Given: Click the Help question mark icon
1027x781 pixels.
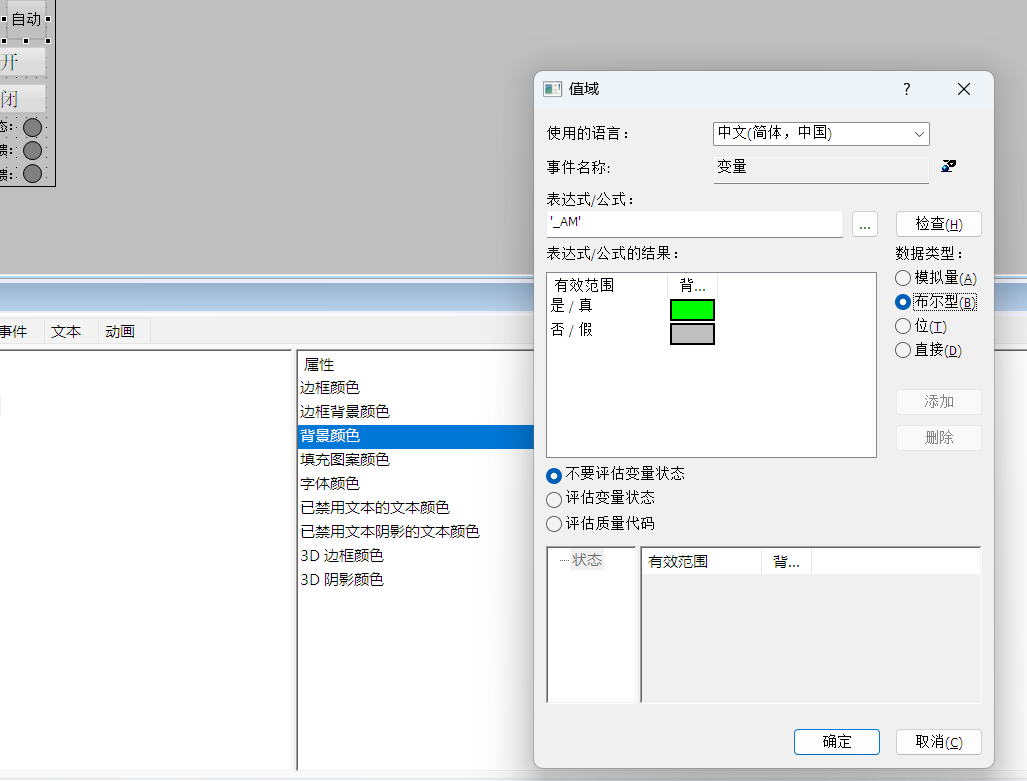Looking at the screenshot, I should (x=907, y=89).
